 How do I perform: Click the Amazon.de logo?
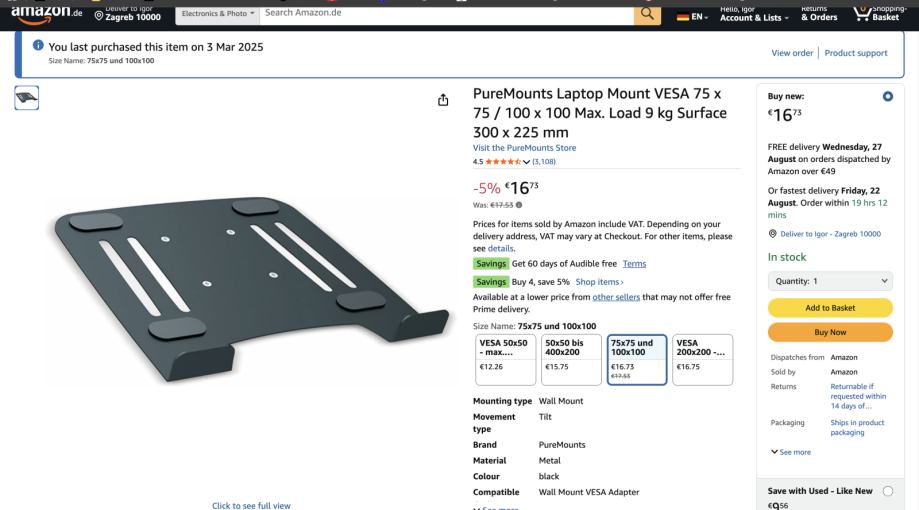46,14
